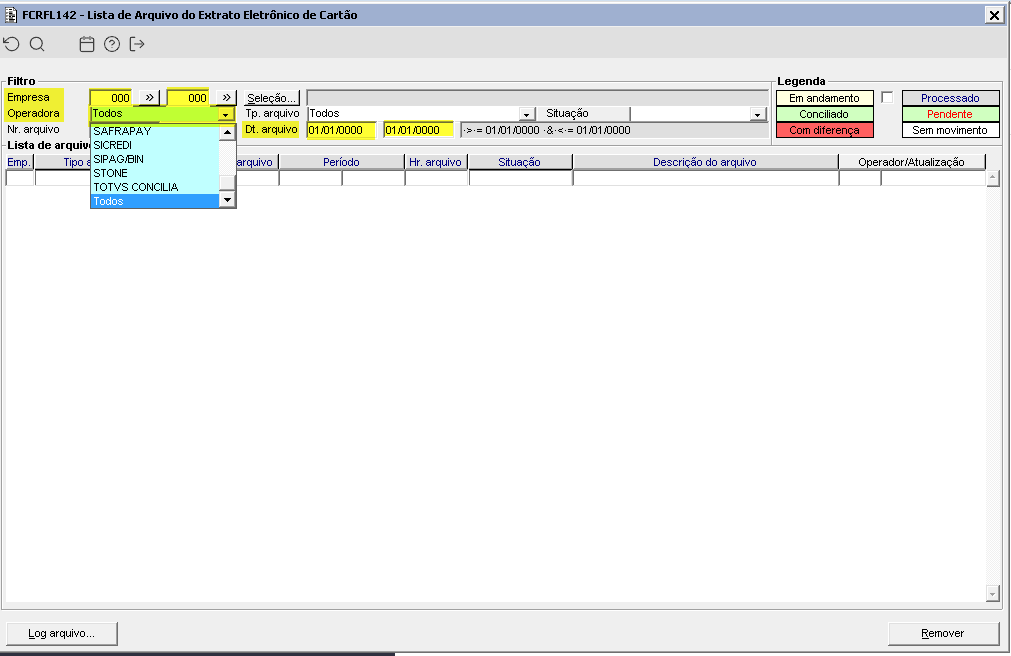Click the magnifier search toolbar icon
The width and height of the screenshot is (1011, 656).
tap(37, 44)
